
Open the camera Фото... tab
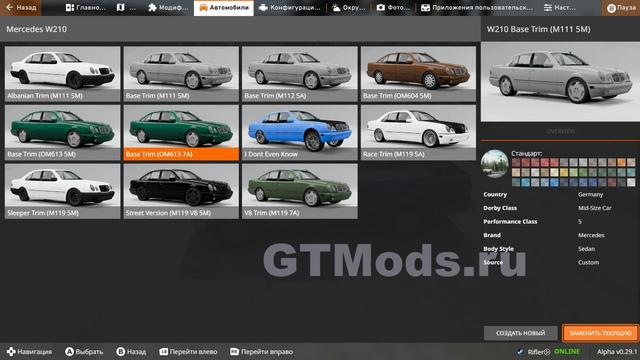point(393,8)
